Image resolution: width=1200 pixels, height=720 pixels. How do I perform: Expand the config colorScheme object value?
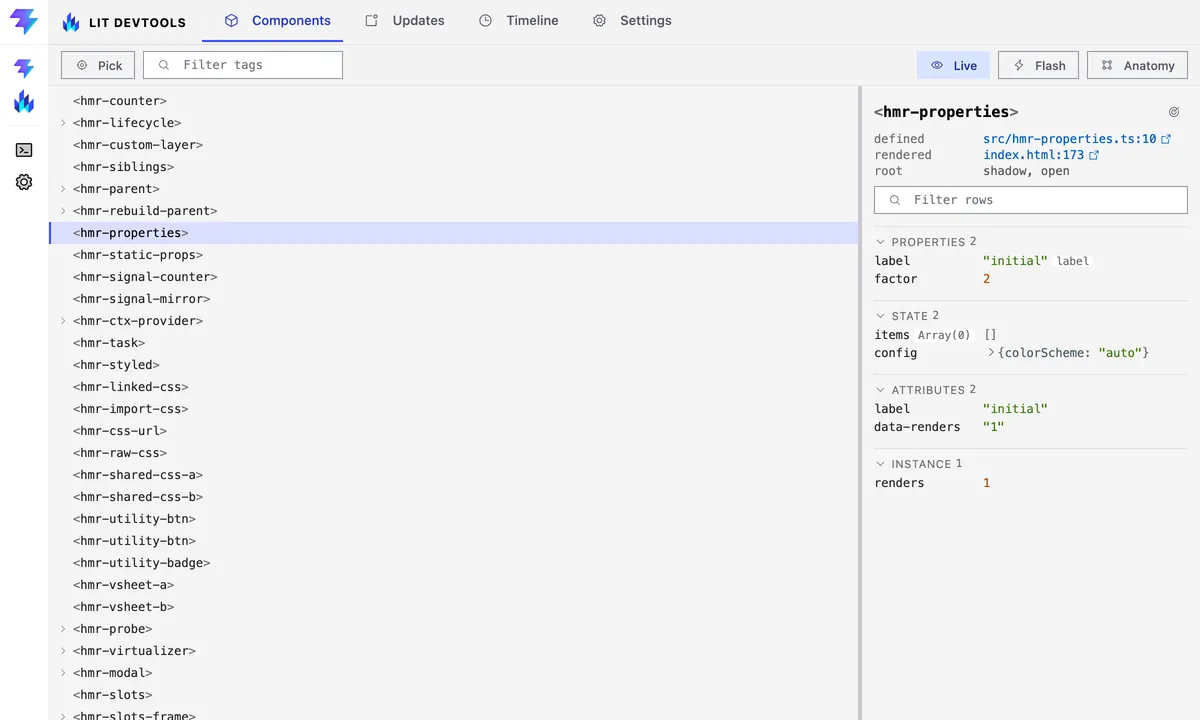coord(991,353)
